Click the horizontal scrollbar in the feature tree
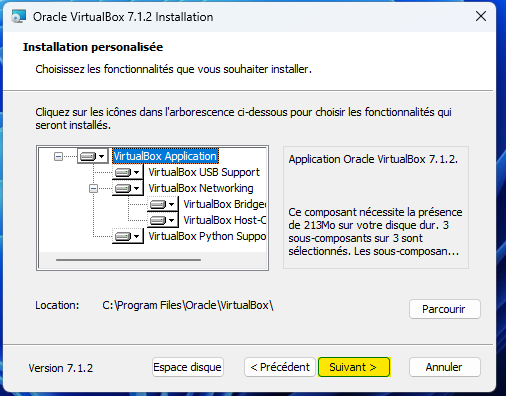The height and width of the screenshot is (396, 506). (x=129, y=260)
